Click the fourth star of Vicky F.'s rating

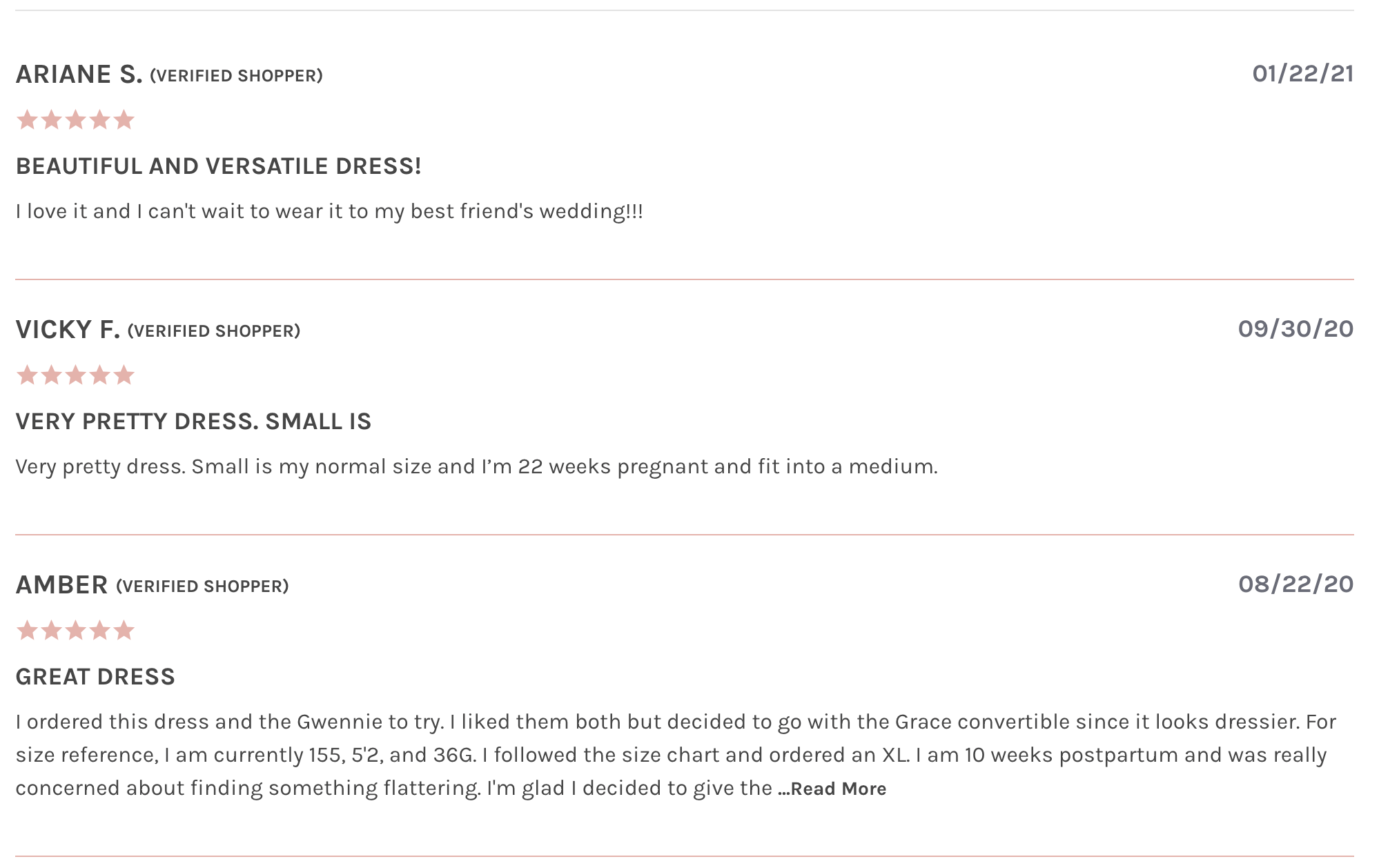tap(100, 375)
